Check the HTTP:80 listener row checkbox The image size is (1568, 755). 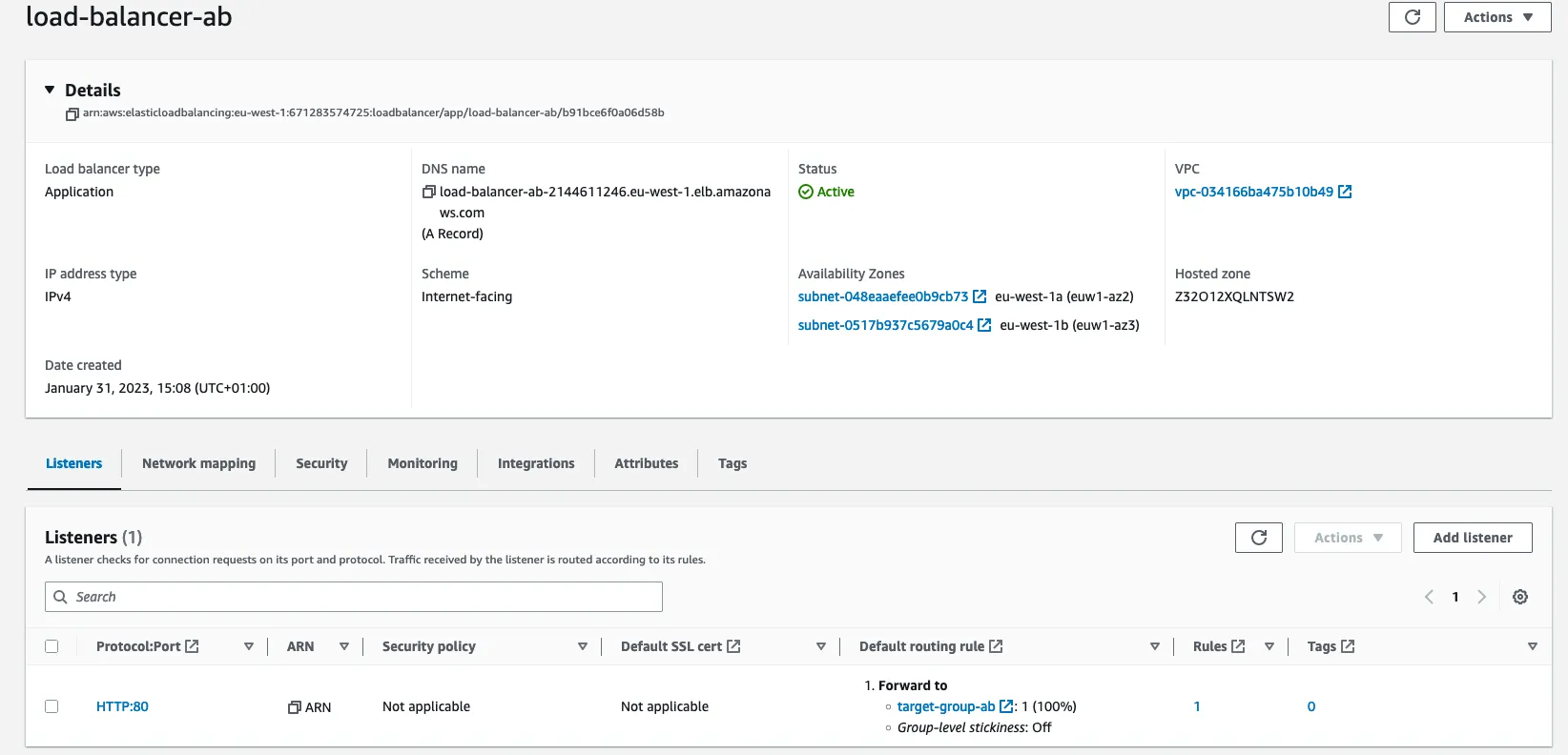(x=52, y=706)
